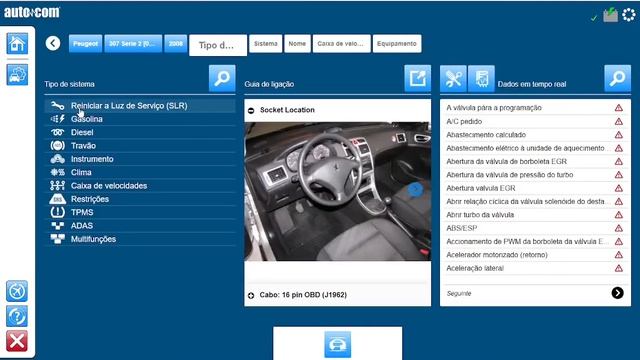The height and width of the screenshot is (360, 640).
Task: Select A válvula para a programação row
Action: pyautogui.click(x=535, y=108)
